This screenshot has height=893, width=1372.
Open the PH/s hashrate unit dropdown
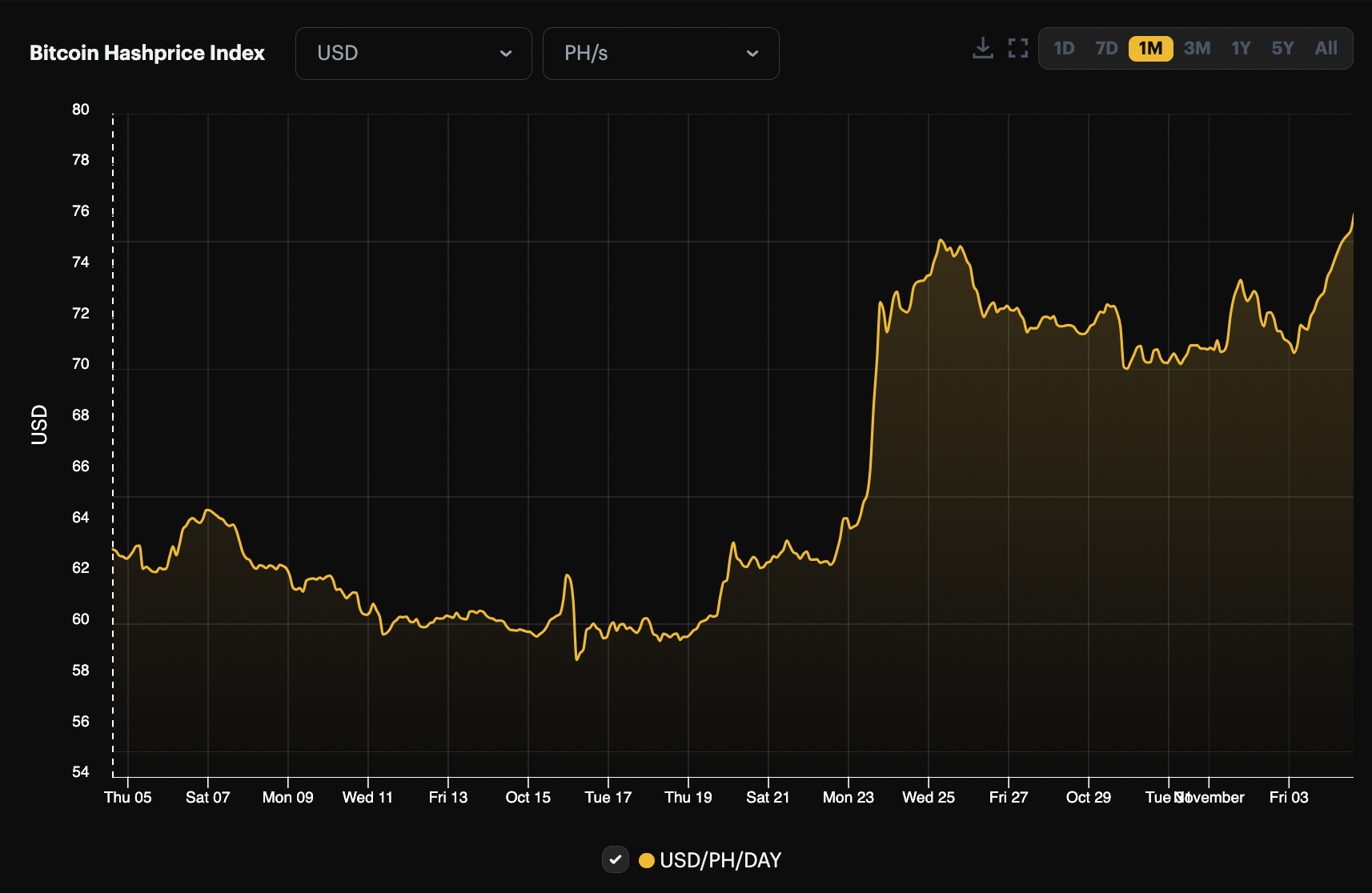pyautogui.click(x=660, y=54)
